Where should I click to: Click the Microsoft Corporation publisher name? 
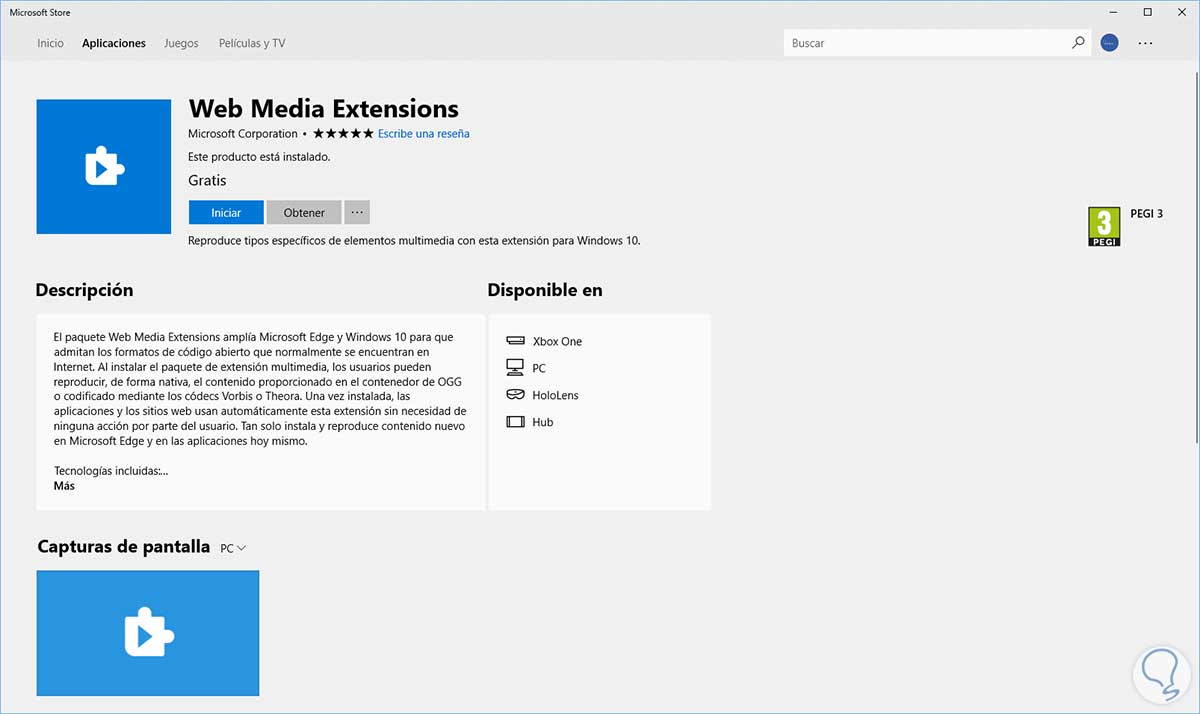[243, 133]
